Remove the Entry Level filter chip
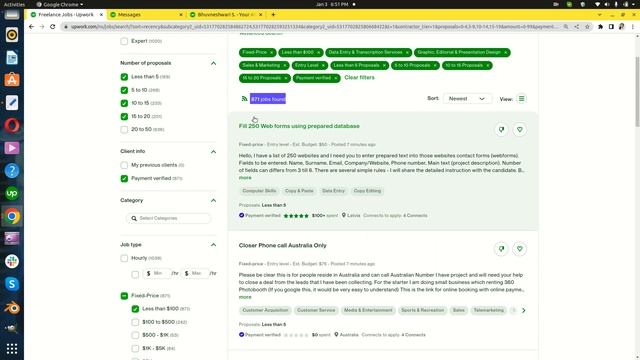 tap(323, 65)
